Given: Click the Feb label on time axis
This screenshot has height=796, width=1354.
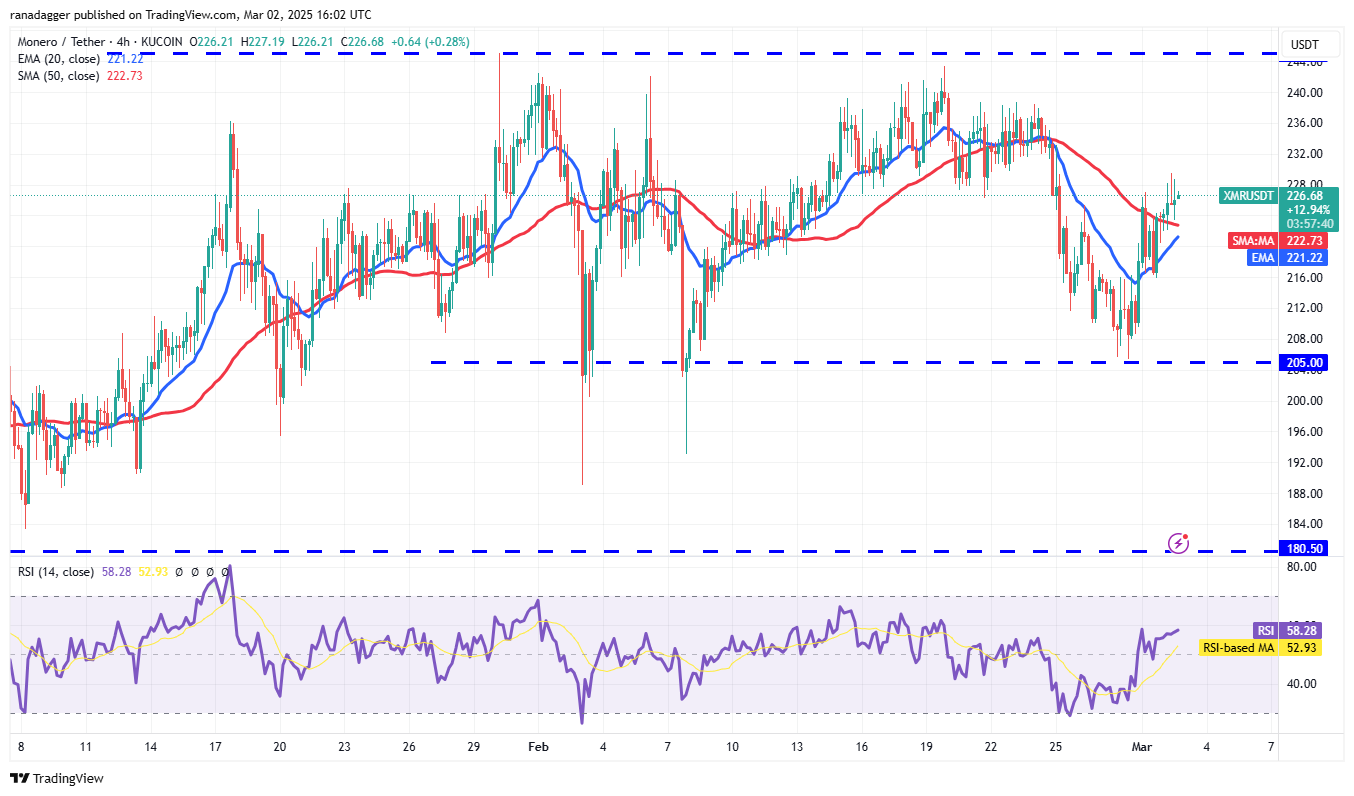Looking at the screenshot, I should click(x=538, y=746).
